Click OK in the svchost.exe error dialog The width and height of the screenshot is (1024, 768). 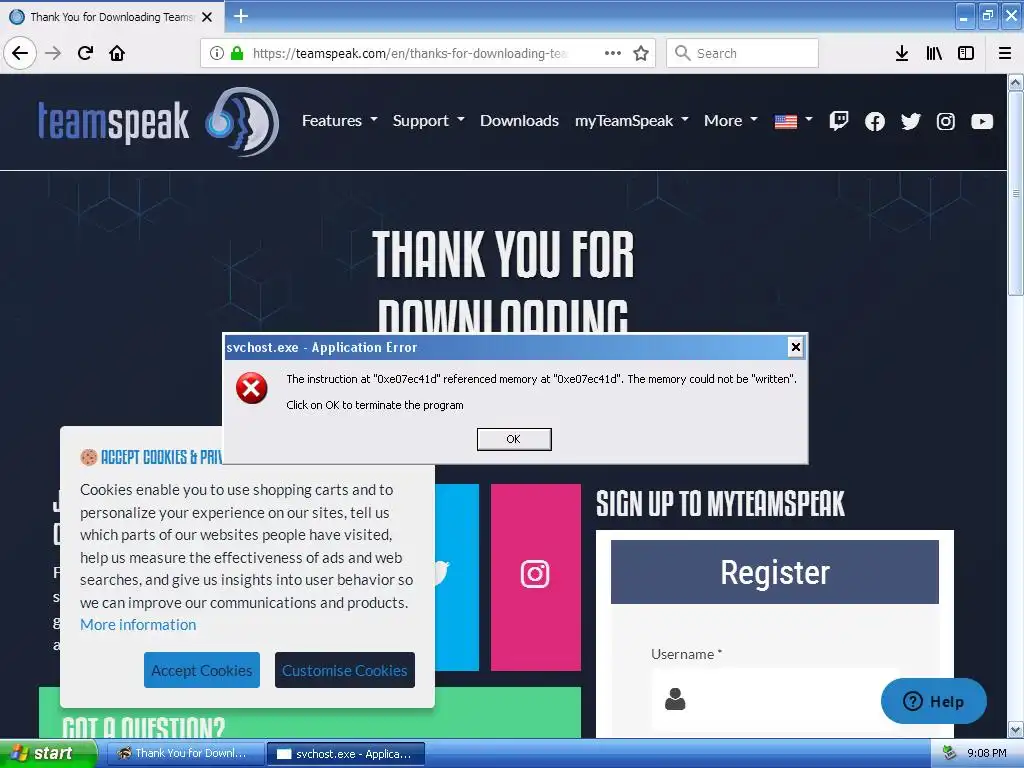point(514,439)
